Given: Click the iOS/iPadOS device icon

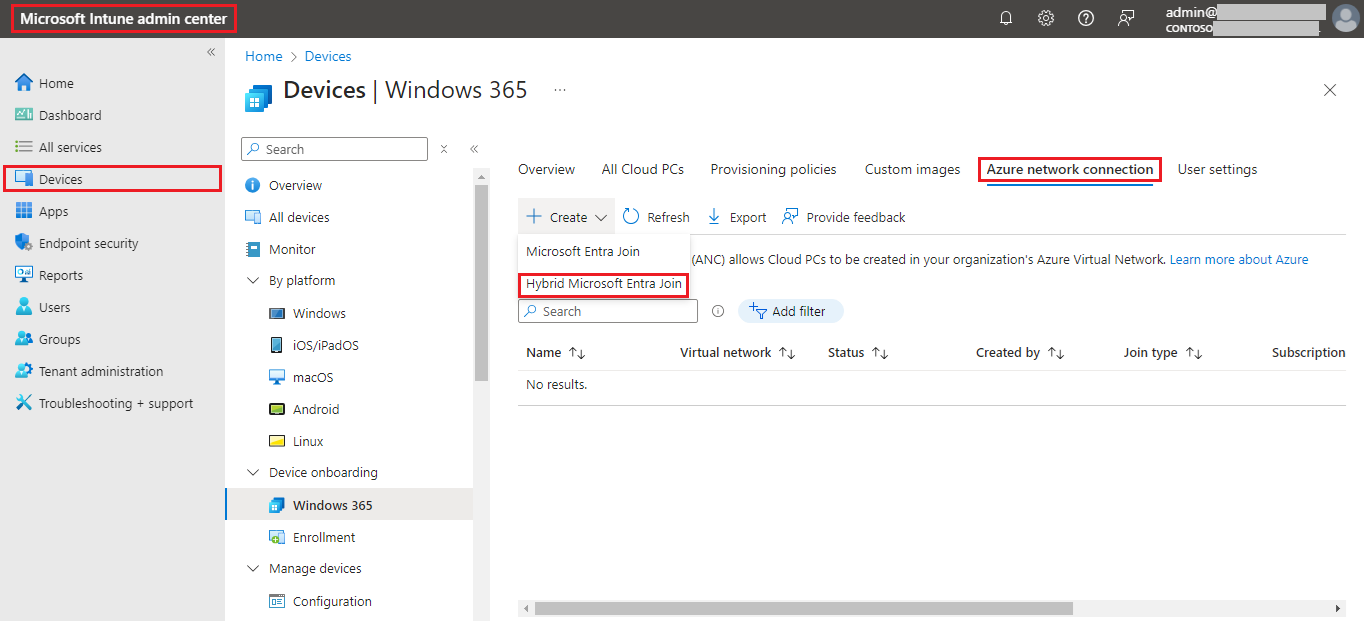Looking at the screenshot, I should 277,345.
